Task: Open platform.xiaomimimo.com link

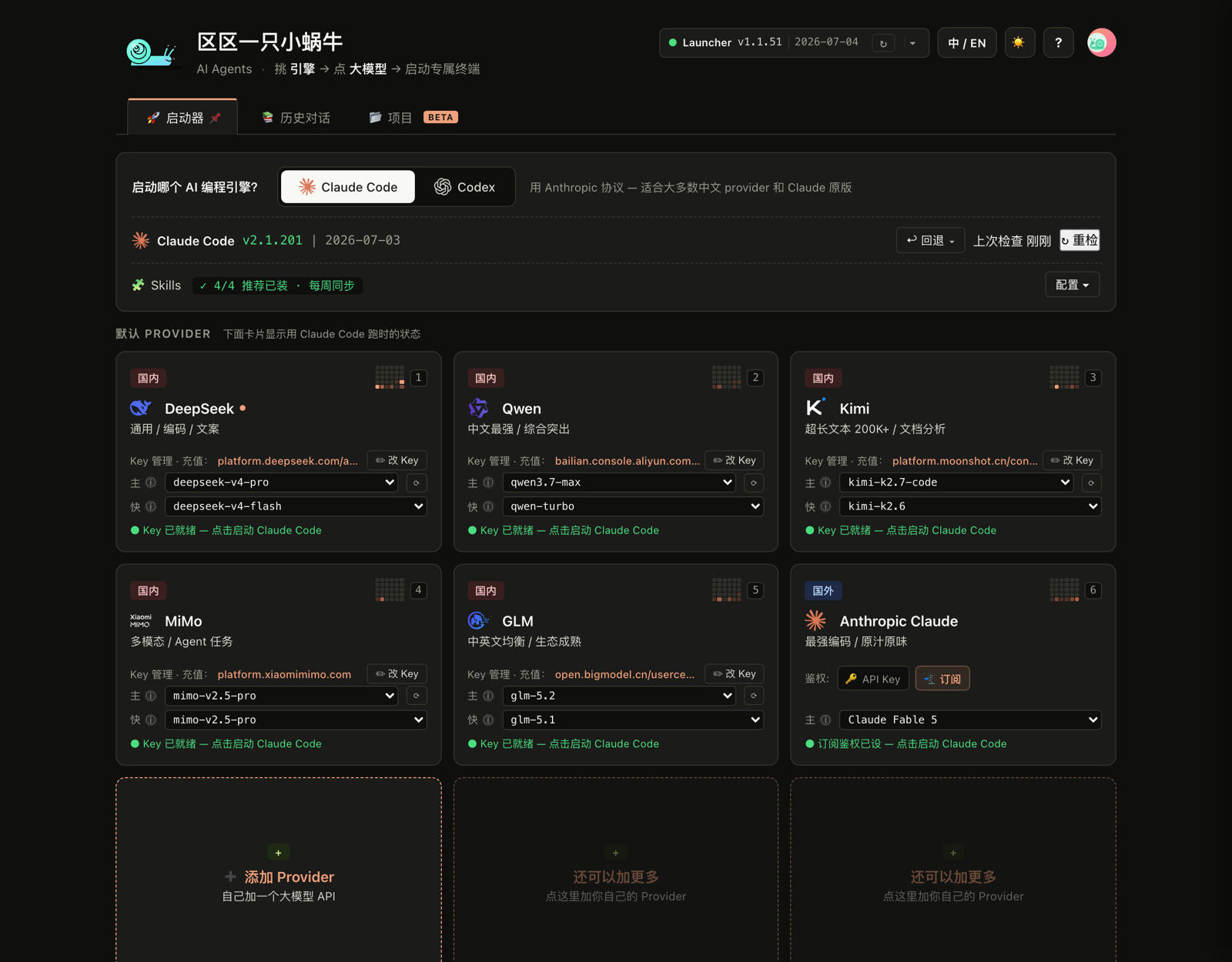Action: click(x=284, y=674)
